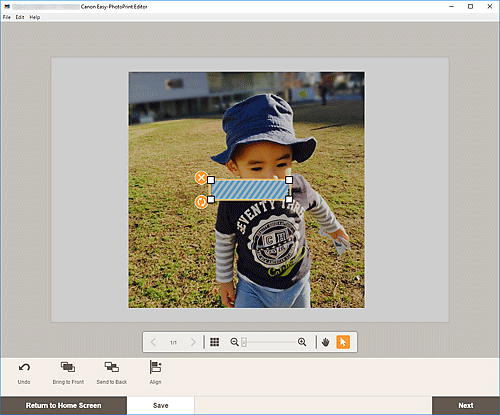Go to previous page arrow
The height and width of the screenshot is (415, 500).
point(153,342)
